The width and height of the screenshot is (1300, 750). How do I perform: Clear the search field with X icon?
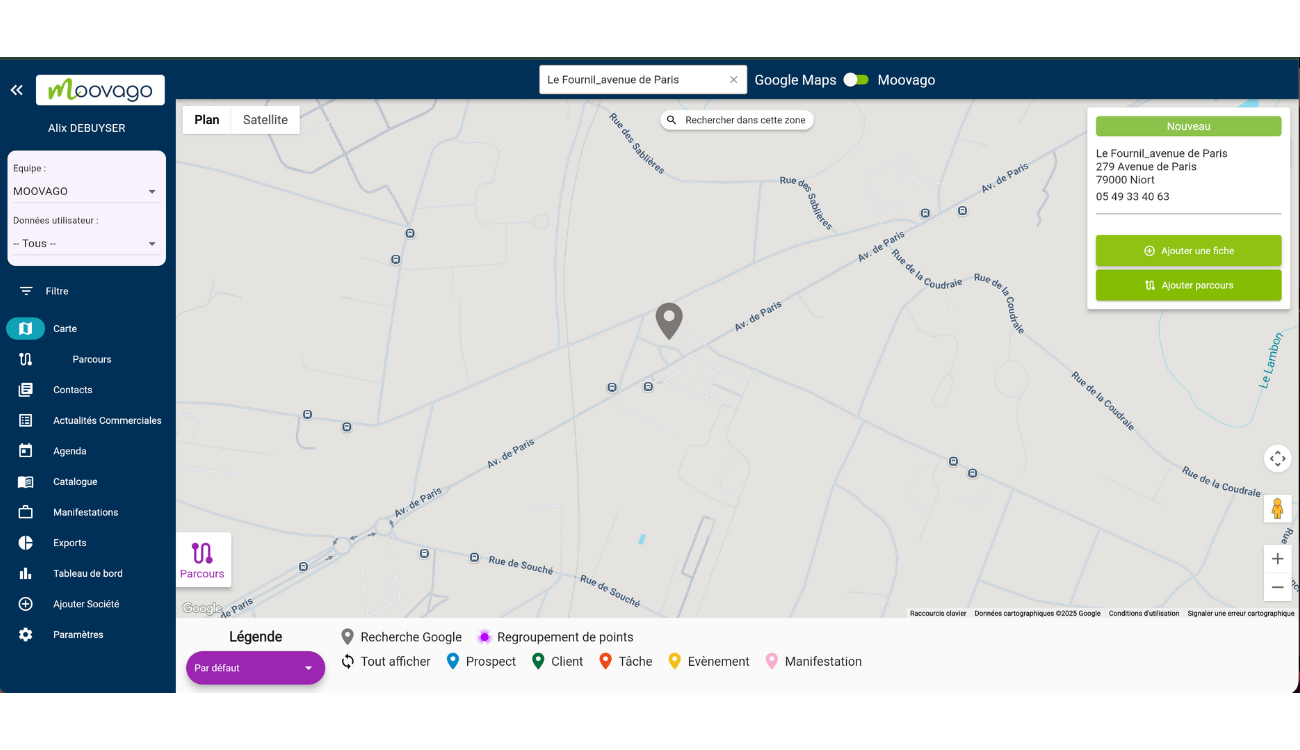click(x=733, y=80)
